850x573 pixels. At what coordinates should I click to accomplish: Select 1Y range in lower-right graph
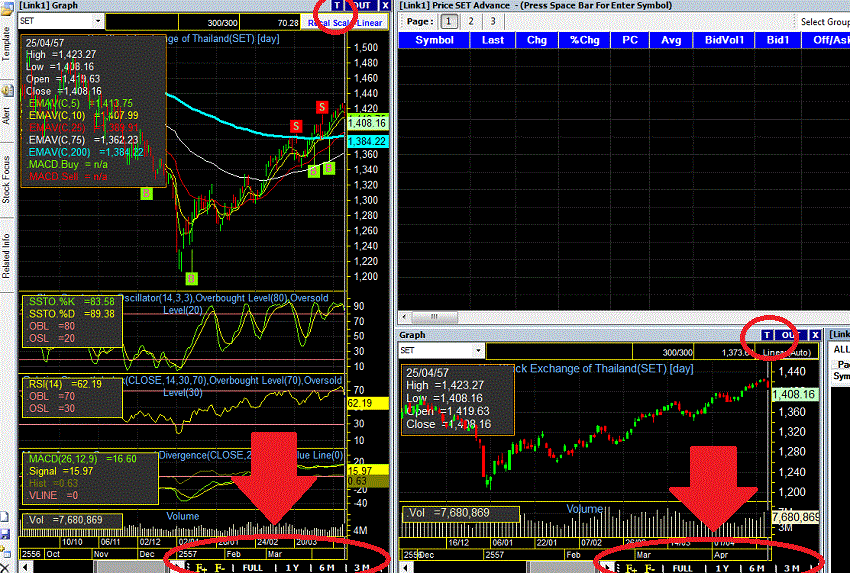[722, 568]
